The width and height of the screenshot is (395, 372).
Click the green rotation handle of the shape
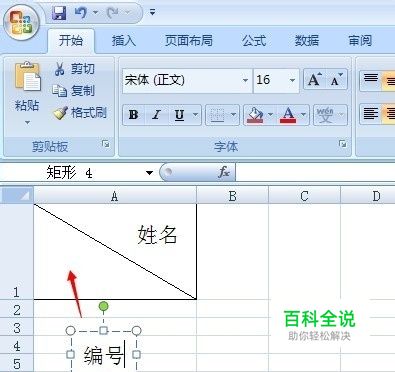104,306
